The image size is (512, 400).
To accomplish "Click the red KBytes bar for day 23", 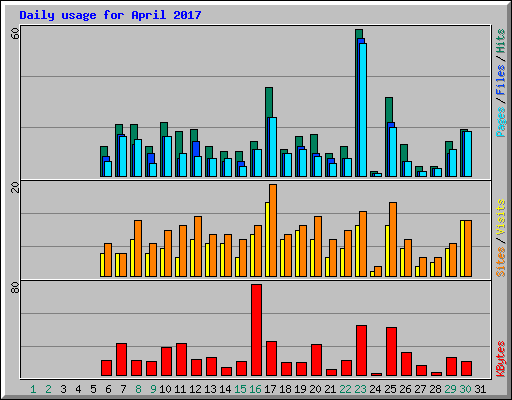I will point(361,351).
